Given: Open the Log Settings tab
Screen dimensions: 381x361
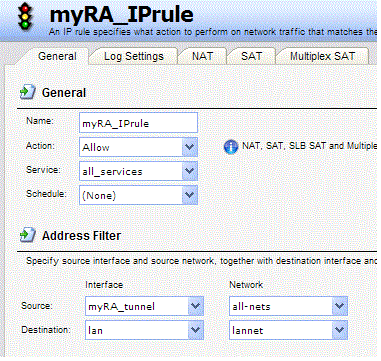Looking at the screenshot, I should (x=134, y=56).
